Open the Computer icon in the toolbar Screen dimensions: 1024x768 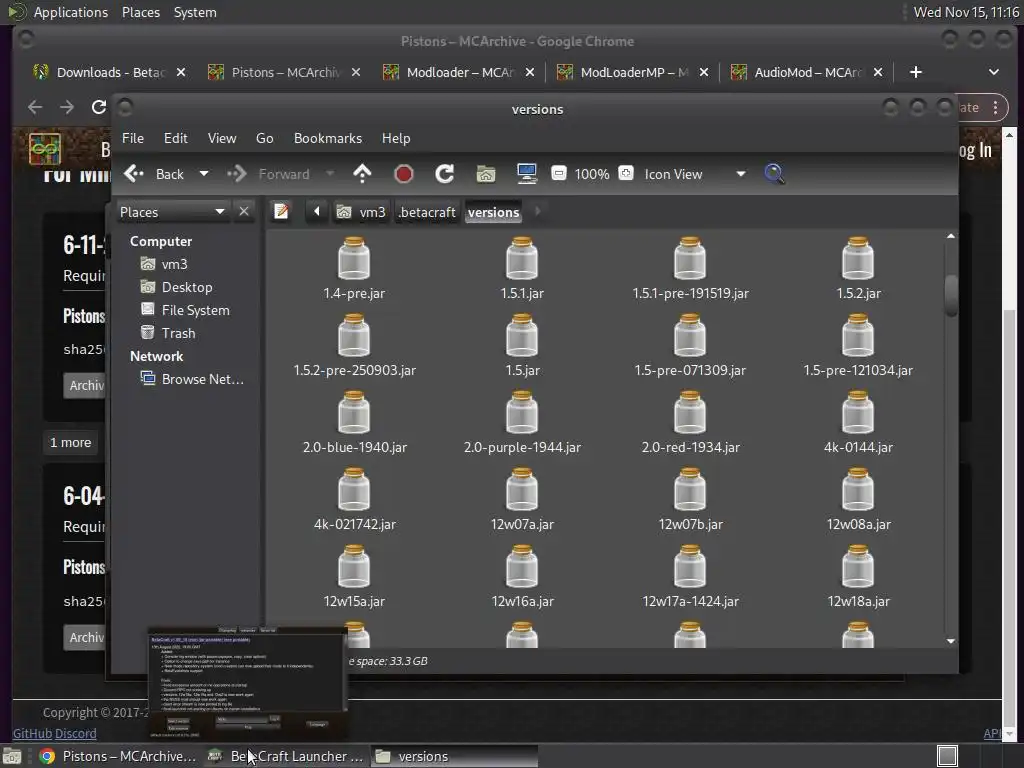(527, 174)
